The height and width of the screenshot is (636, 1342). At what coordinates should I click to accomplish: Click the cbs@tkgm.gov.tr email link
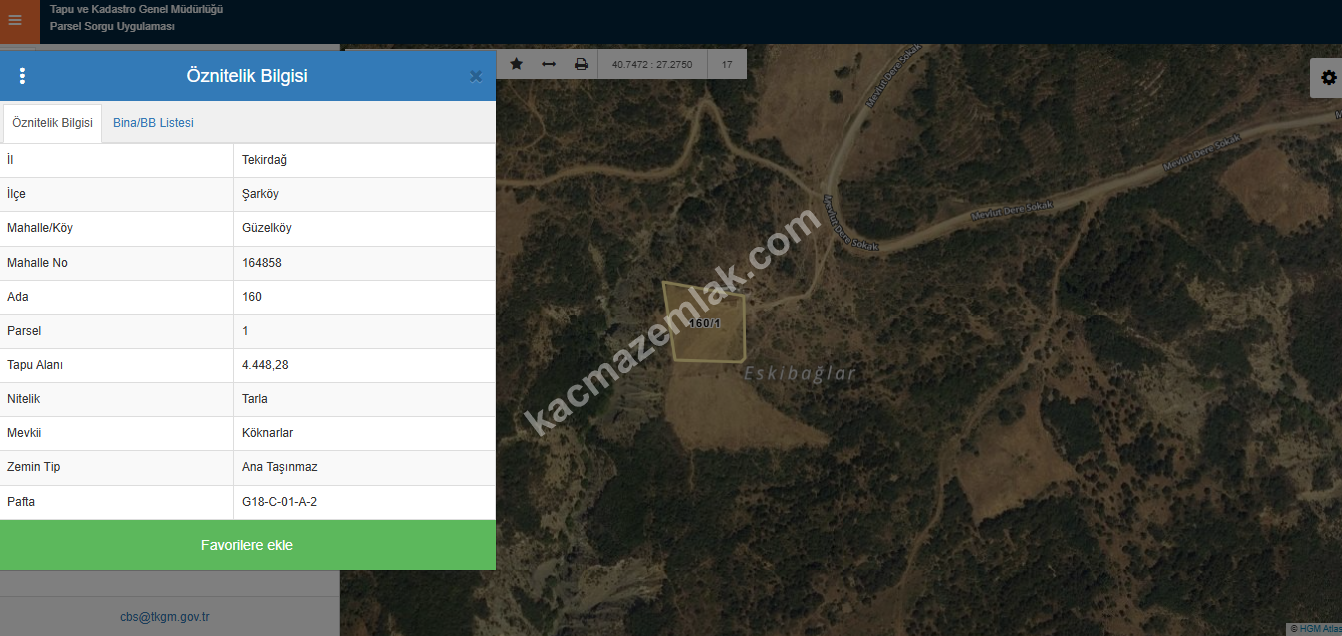click(x=165, y=617)
